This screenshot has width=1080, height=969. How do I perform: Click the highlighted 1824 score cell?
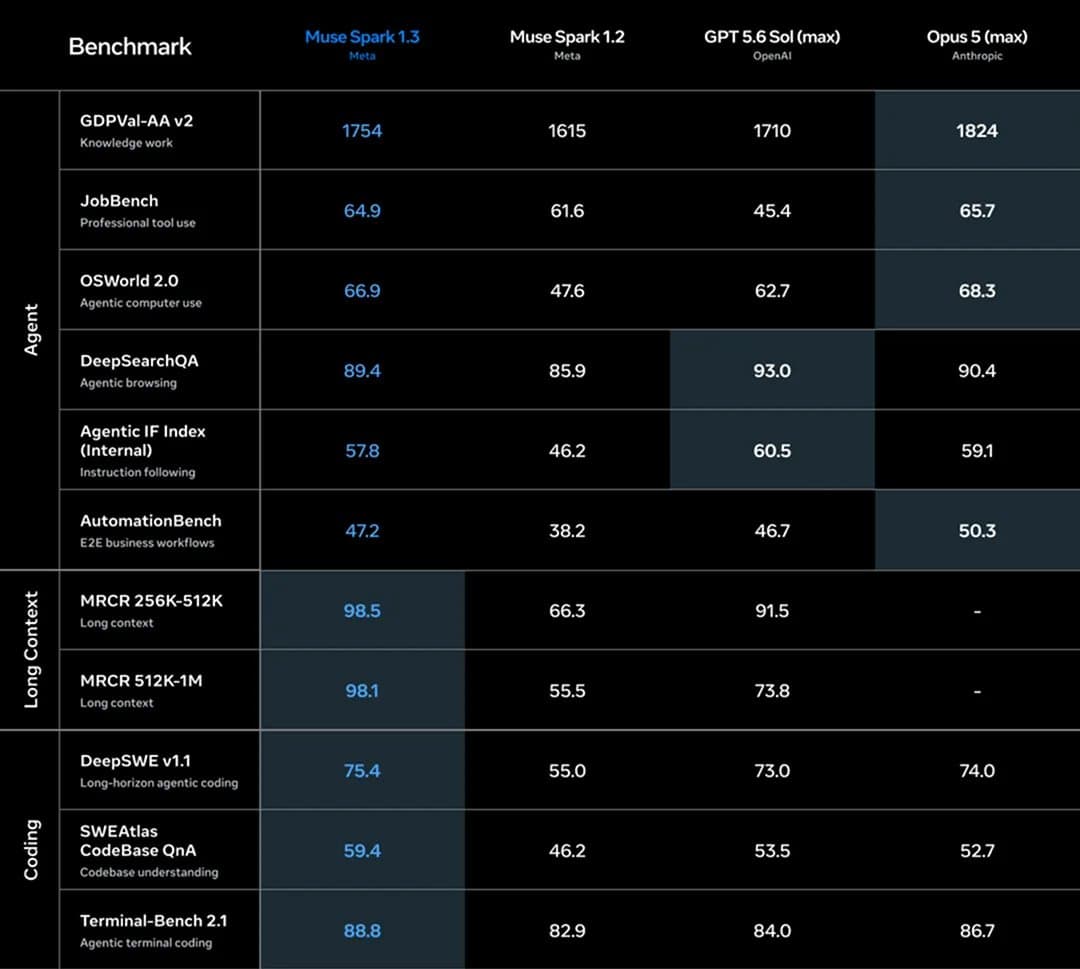tap(977, 130)
